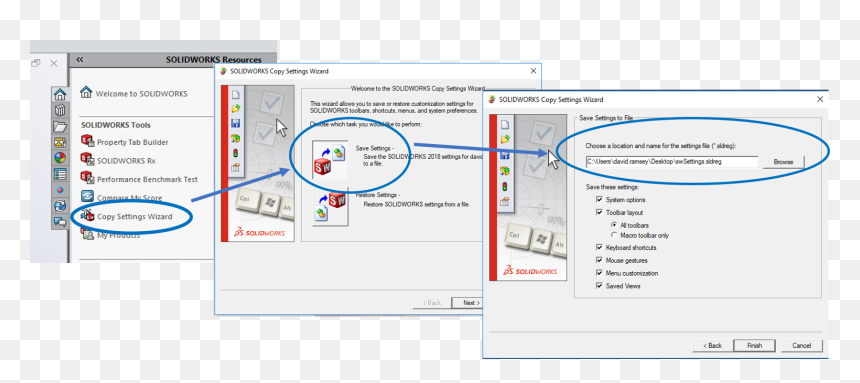This screenshot has width=860, height=383.
Task: Select the home tab in task pane
Action: pos(60,94)
